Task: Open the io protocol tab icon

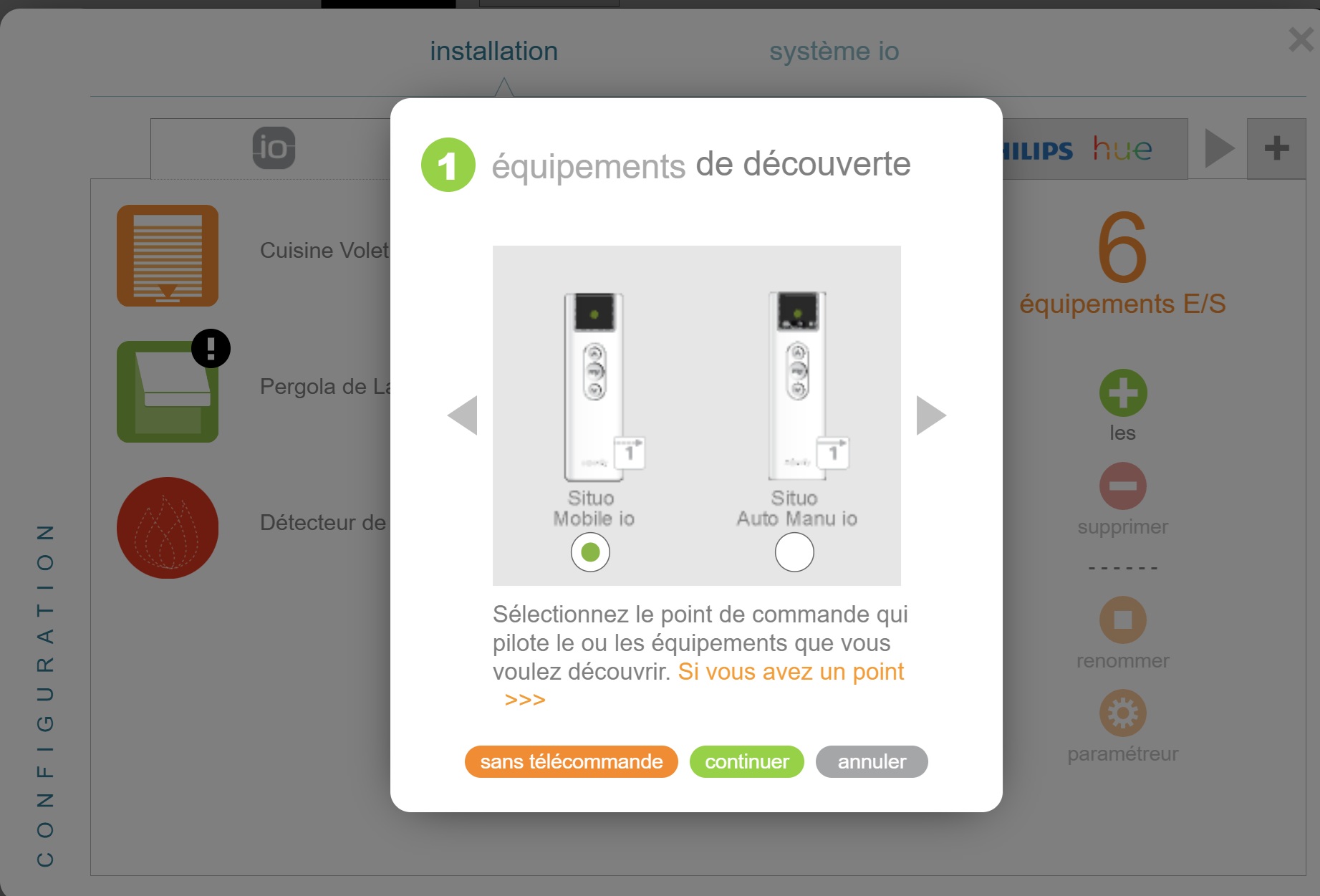Action: point(274,148)
